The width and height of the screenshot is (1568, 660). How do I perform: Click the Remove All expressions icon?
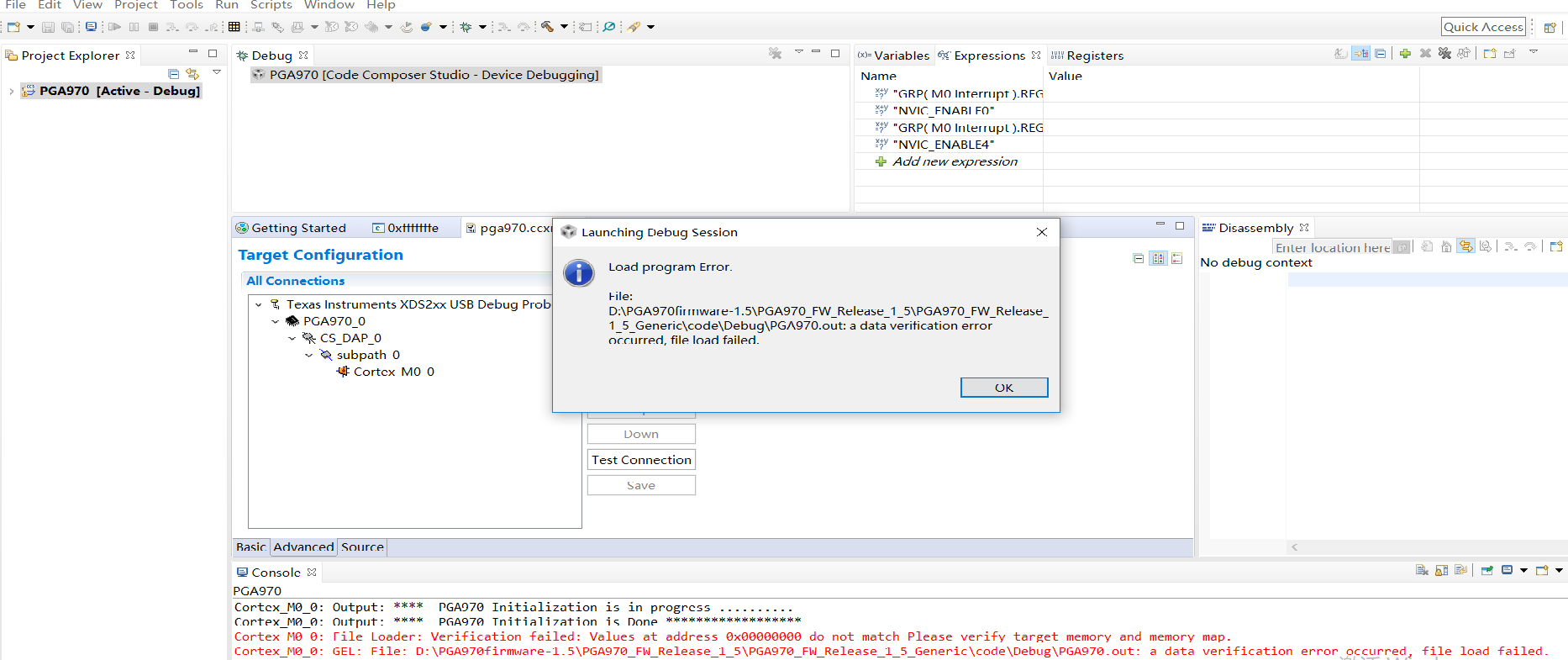coord(1444,53)
